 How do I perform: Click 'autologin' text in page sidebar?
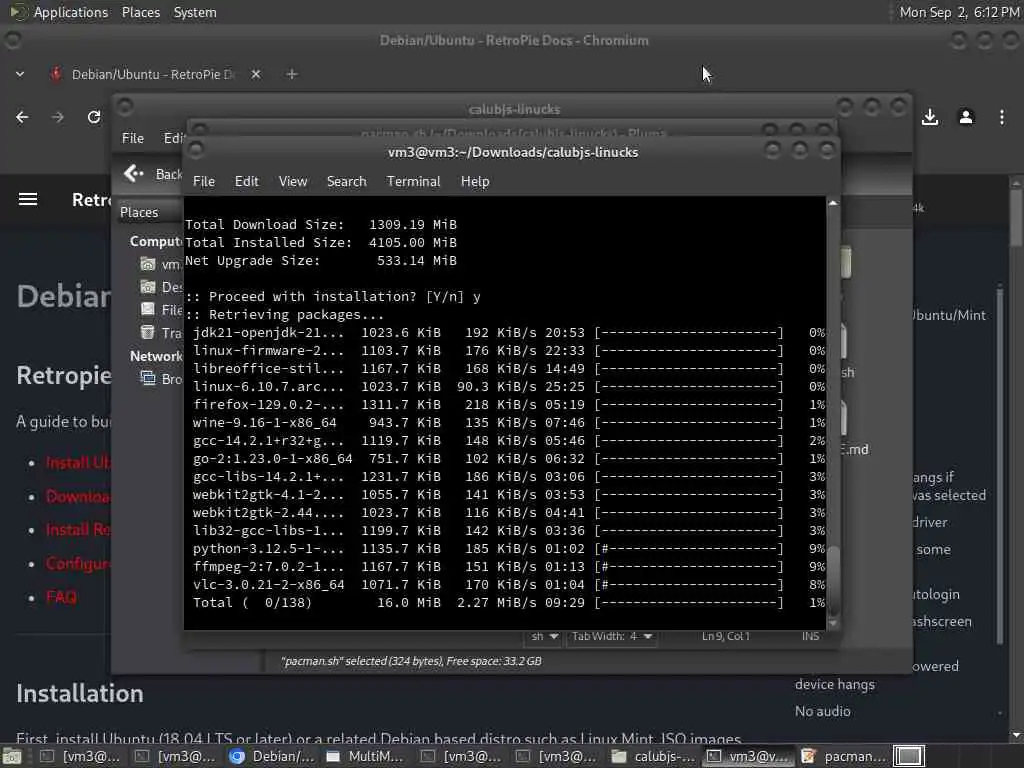point(936,594)
